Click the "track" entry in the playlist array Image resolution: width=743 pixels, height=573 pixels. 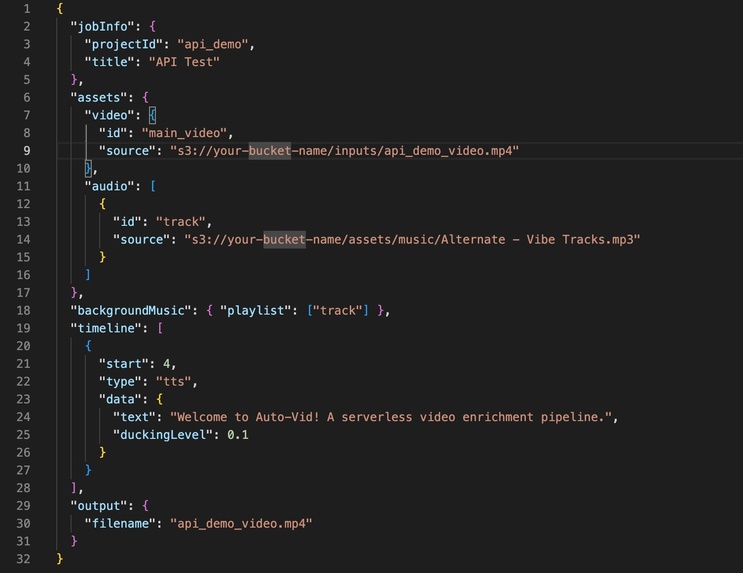click(x=337, y=310)
